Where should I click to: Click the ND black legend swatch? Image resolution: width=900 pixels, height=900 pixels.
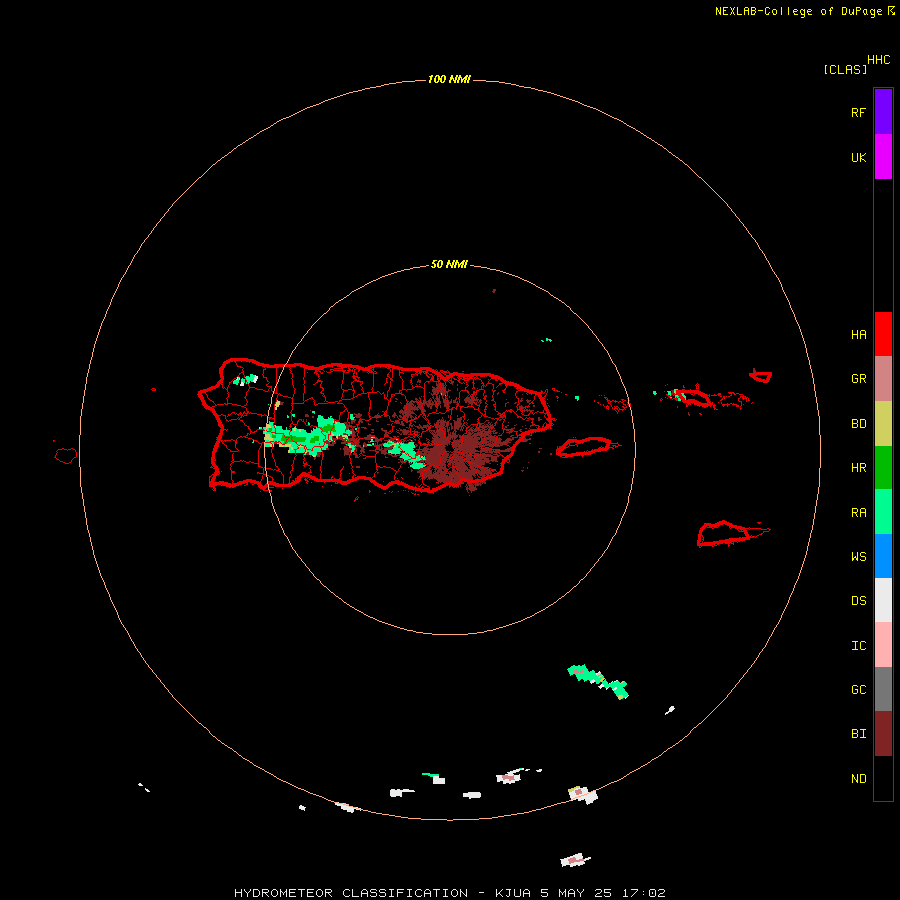click(x=883, y=778)
